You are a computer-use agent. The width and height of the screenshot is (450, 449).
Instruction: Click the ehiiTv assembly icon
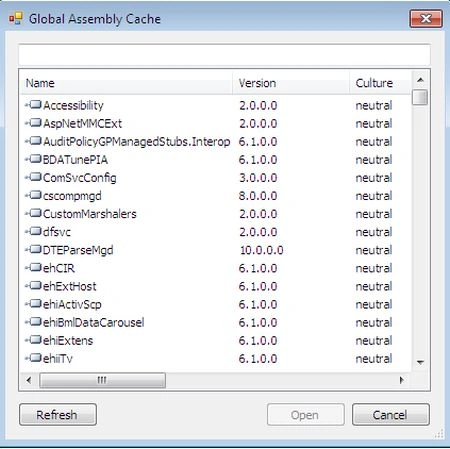pyautogui.click(x=34, y=358)
